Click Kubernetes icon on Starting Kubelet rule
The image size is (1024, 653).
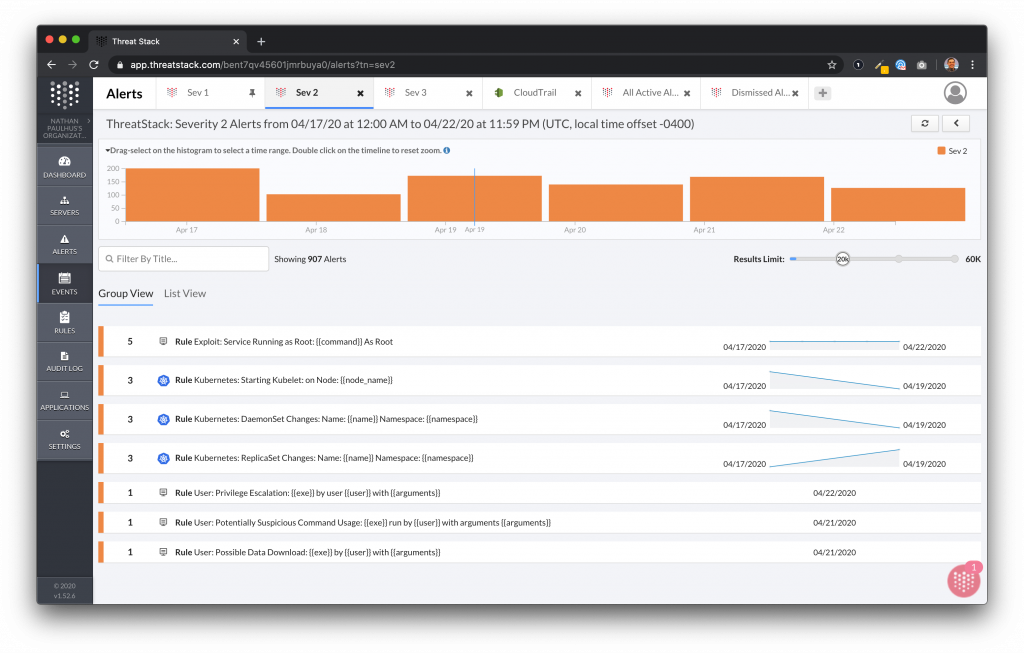[x=163, y=380]
